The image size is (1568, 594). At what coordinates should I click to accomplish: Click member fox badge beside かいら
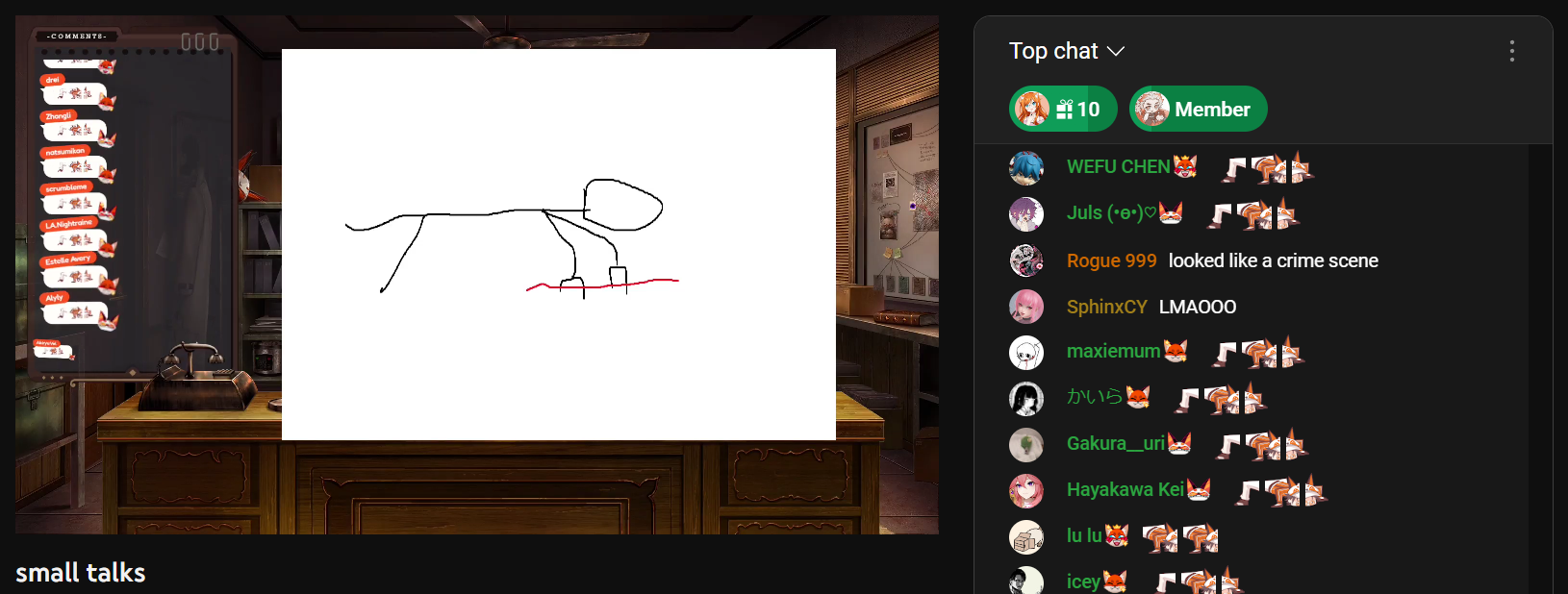click(1138, 397)
